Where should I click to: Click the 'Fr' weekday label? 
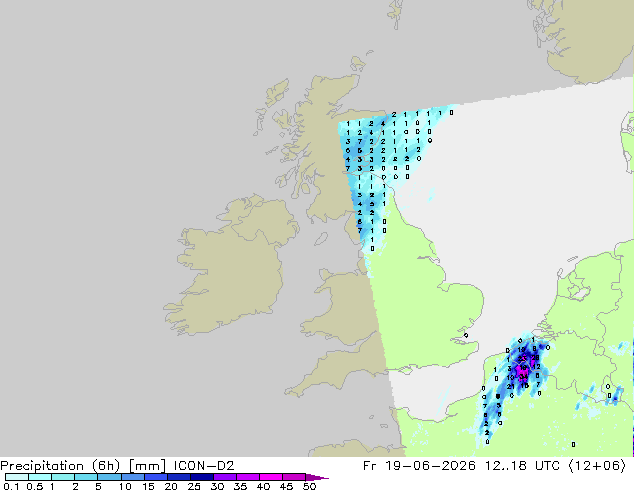tap(370, 466)
